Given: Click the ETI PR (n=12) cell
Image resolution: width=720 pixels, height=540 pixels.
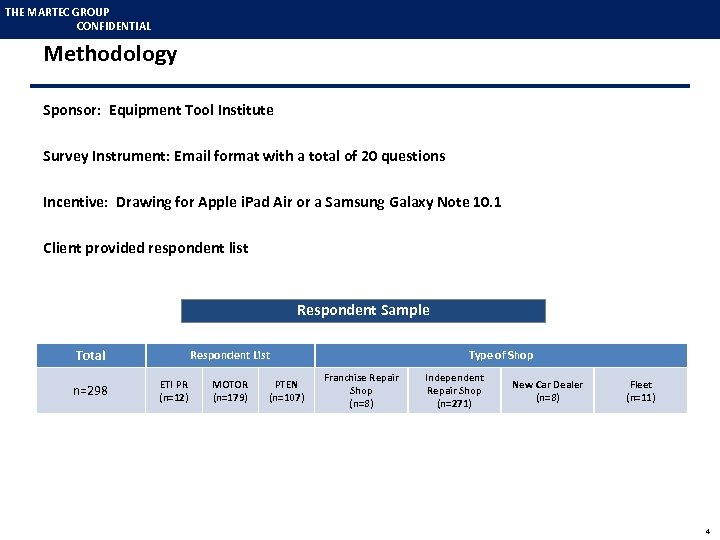Looking at the screenshot, I should [x=174, y=391].
